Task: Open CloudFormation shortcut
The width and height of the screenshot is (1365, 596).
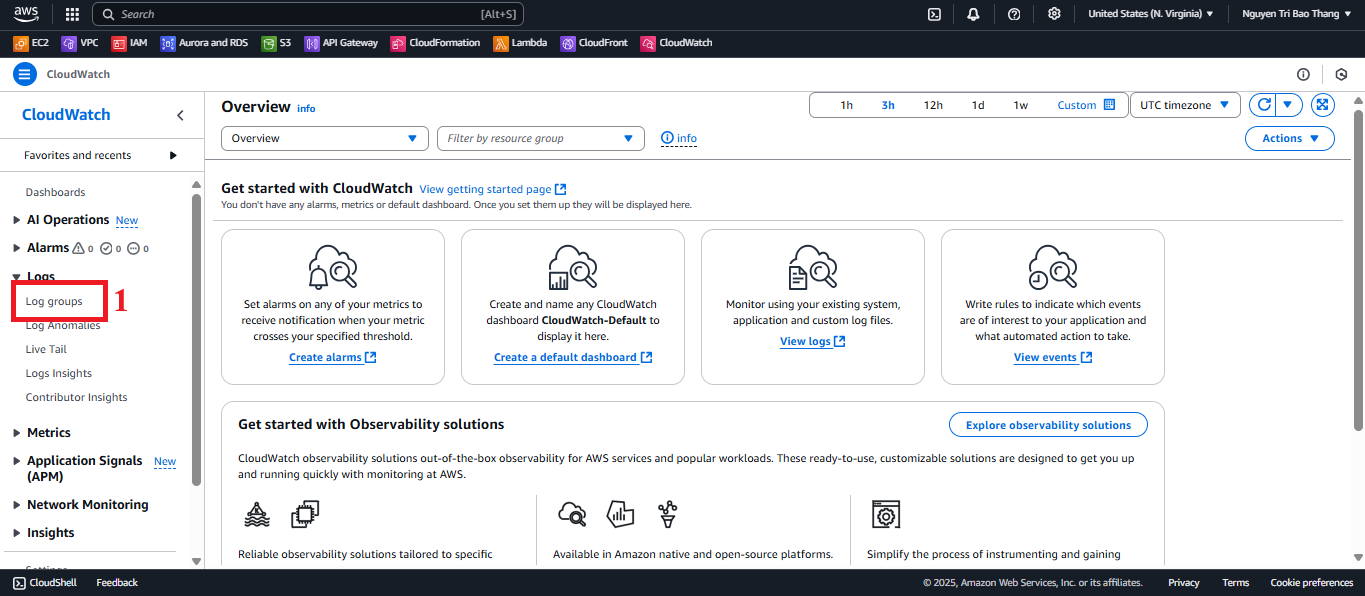Action: pos(435,43)
